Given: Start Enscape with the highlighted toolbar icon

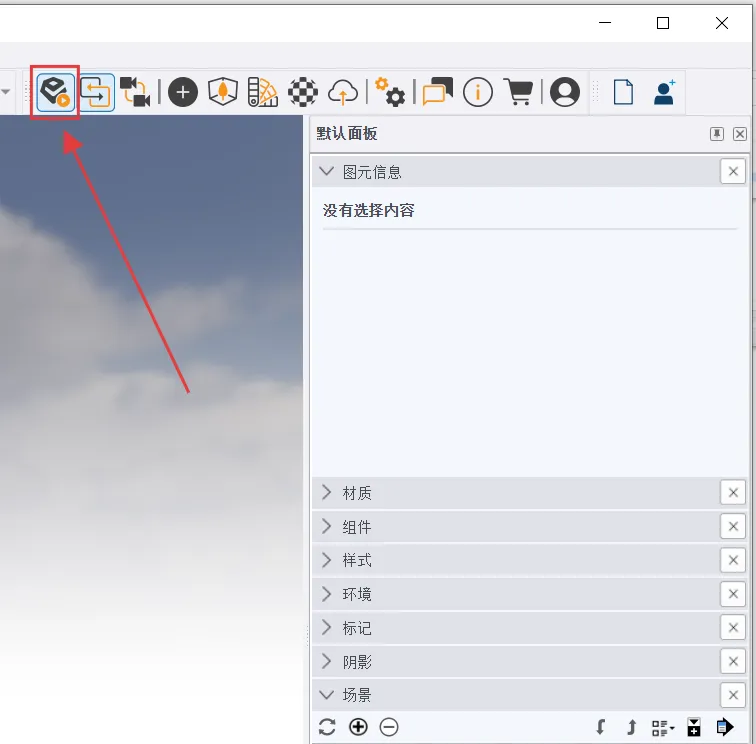Looking at the screenshot, I should 55,92.
